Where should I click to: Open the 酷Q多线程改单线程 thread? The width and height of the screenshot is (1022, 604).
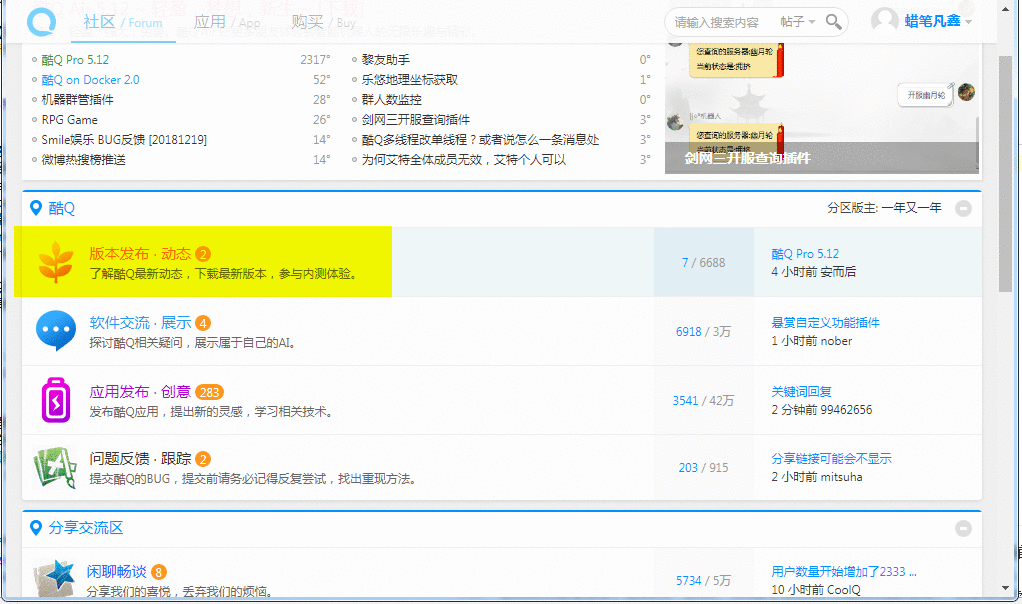point(480,139)
